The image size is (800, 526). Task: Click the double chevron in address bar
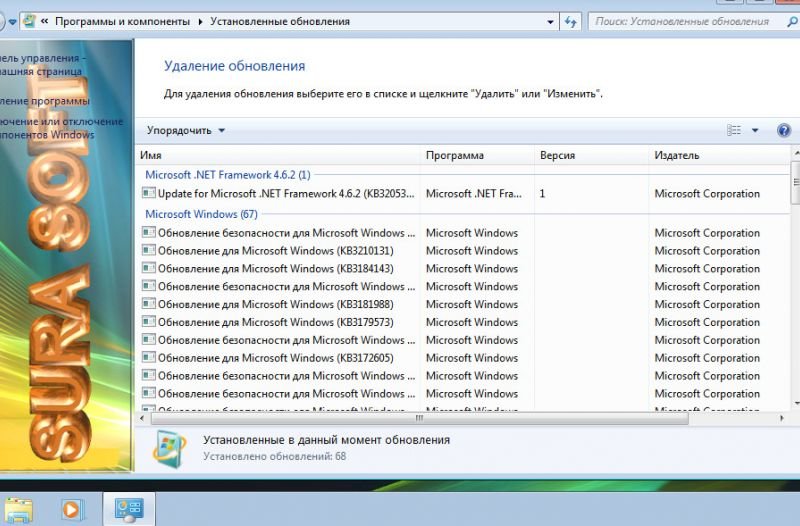(x=44, y=21)
